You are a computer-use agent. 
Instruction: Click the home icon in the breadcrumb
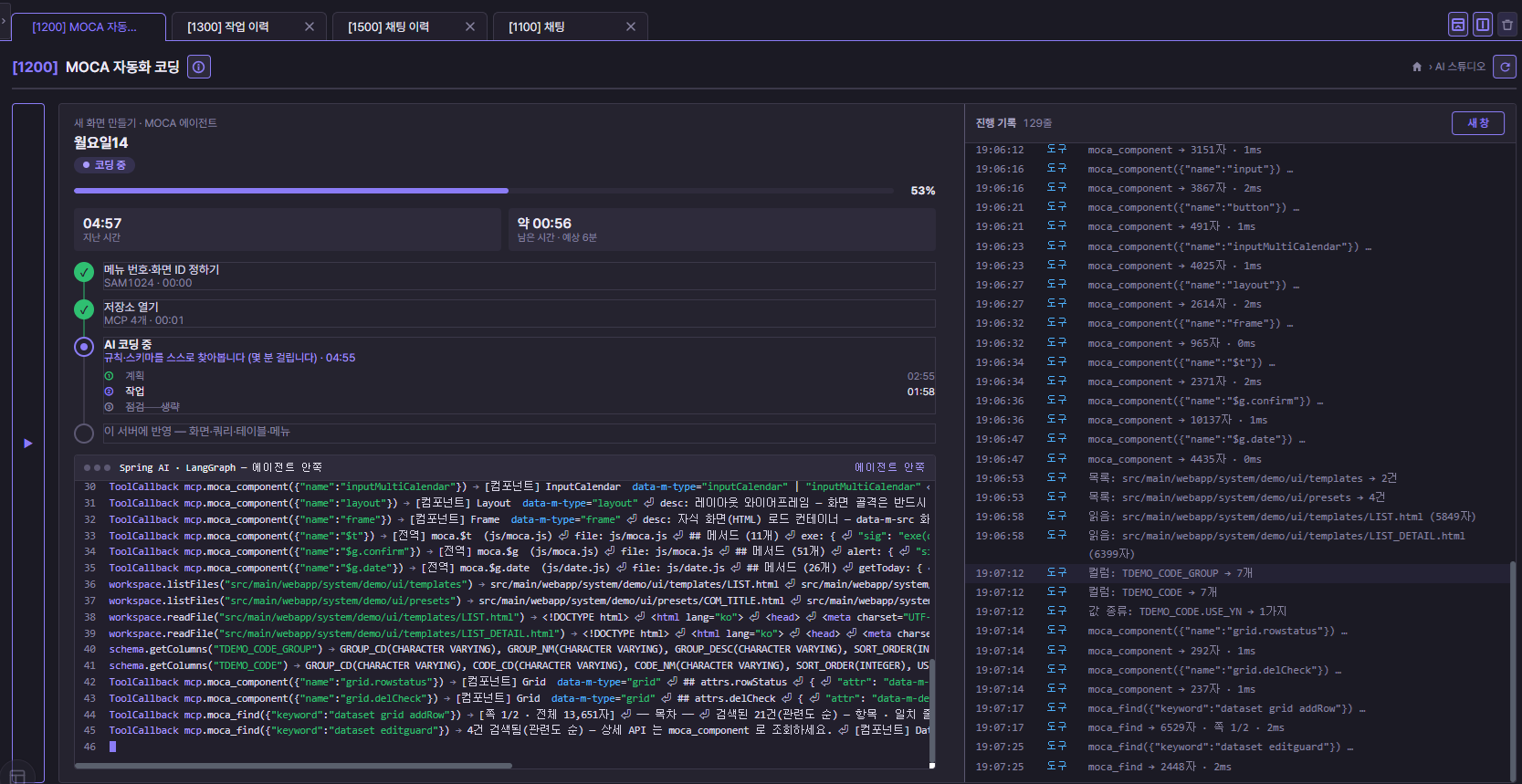1417,67
